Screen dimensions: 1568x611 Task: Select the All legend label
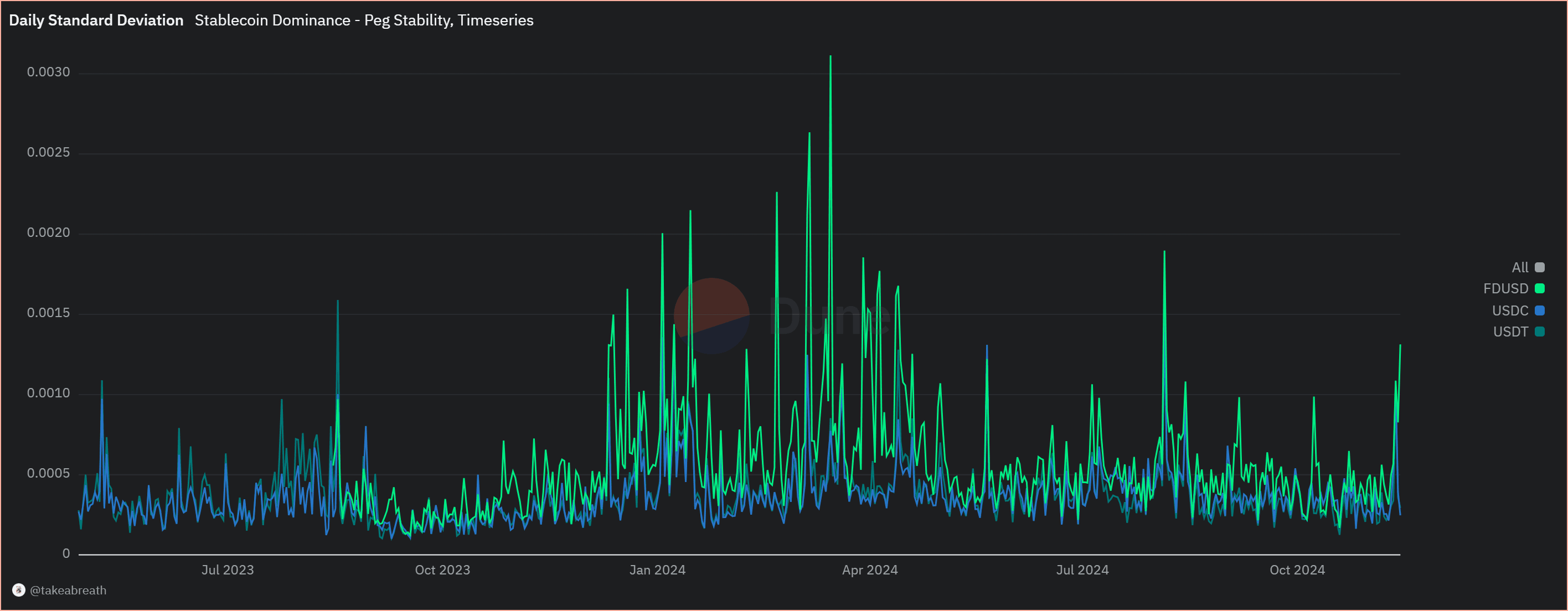point(1519,267)
